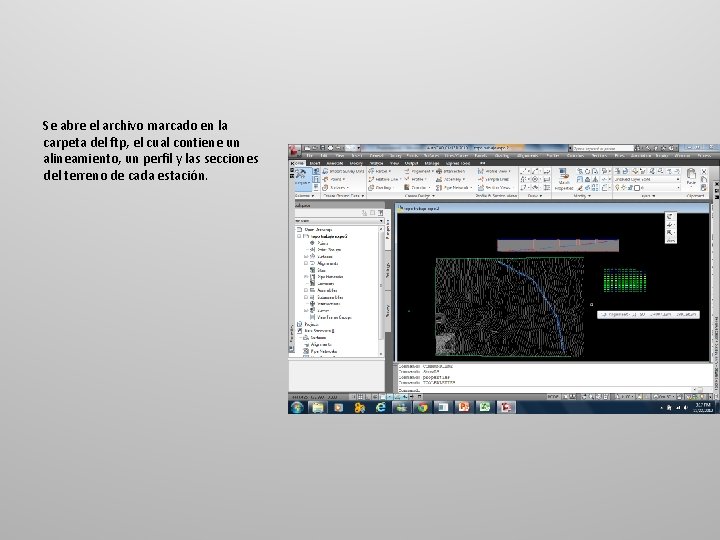This screenshot has width=720, height=540.
Task: Select the Grading tool in Create Design
Action: [x=380, y=187]
